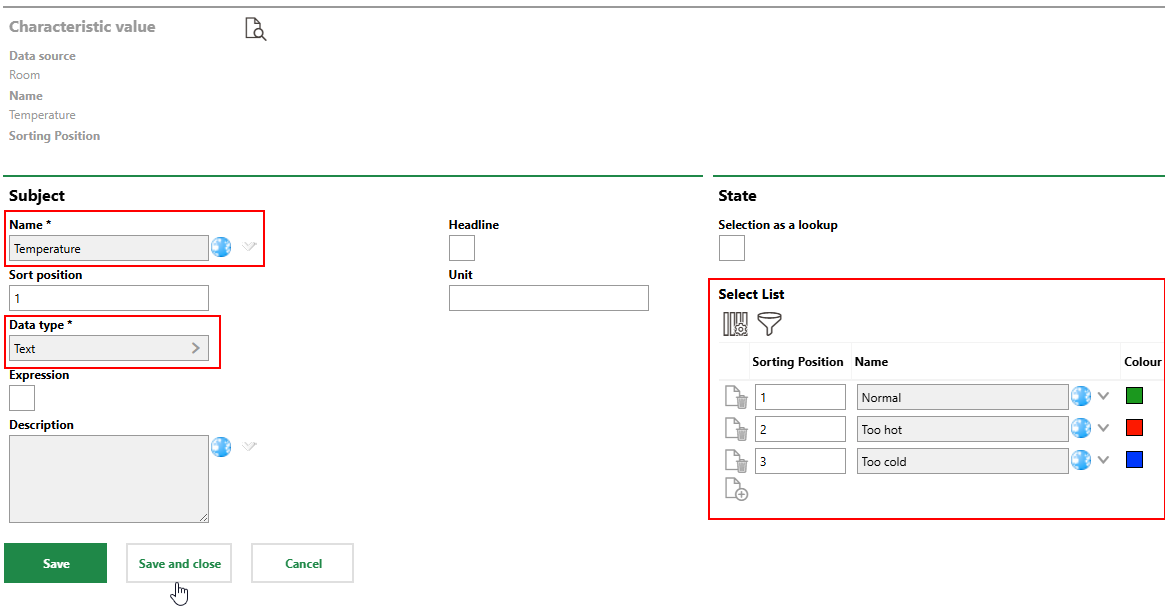The height and width of the screenshot is (607, 1165).
Task: Tick 'Selection as a lookup' checkbox
Action: coord(732,248)
